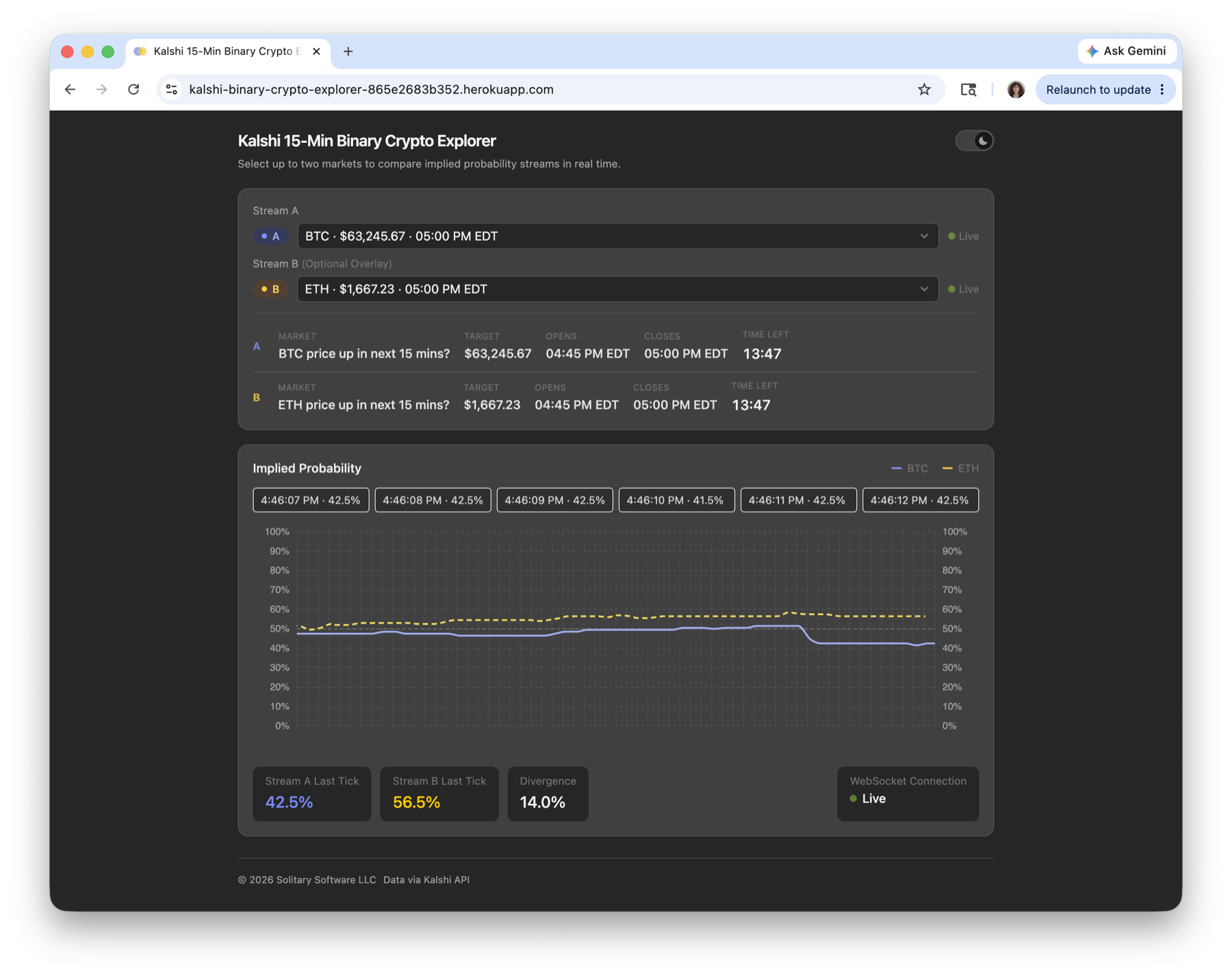
Task: Click "ETH price up in next 15 mins?" text
Action: click(364, 405)
